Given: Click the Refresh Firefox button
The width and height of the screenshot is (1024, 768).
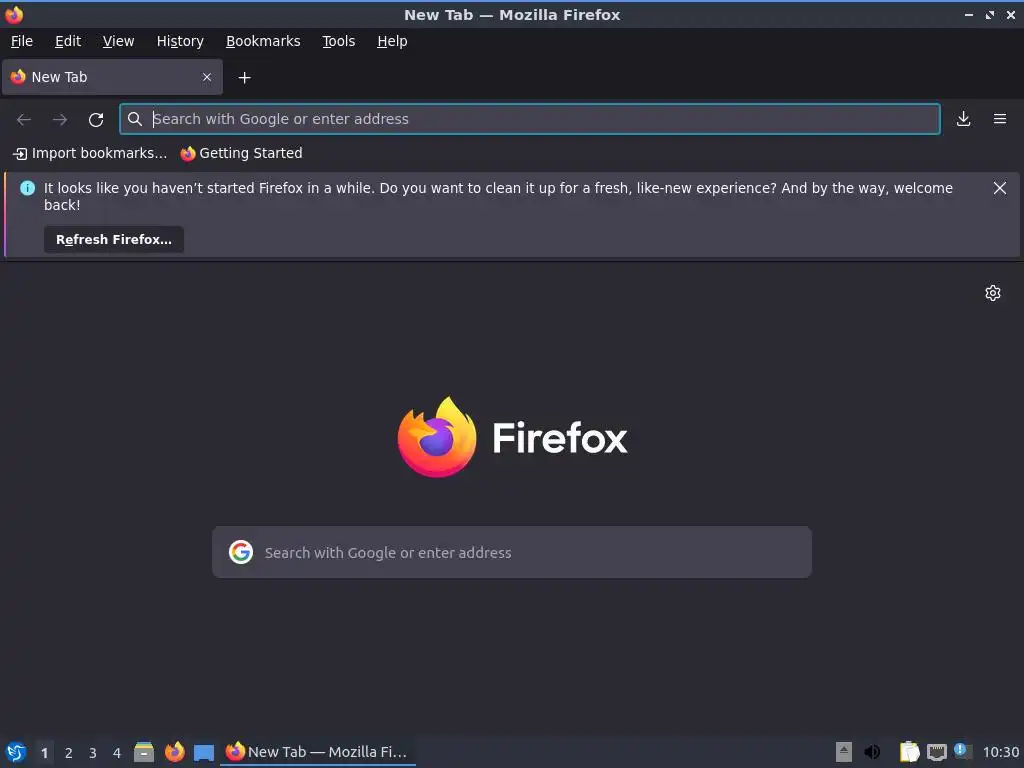Looking at the screenshot, I should (x=114, y=240).
